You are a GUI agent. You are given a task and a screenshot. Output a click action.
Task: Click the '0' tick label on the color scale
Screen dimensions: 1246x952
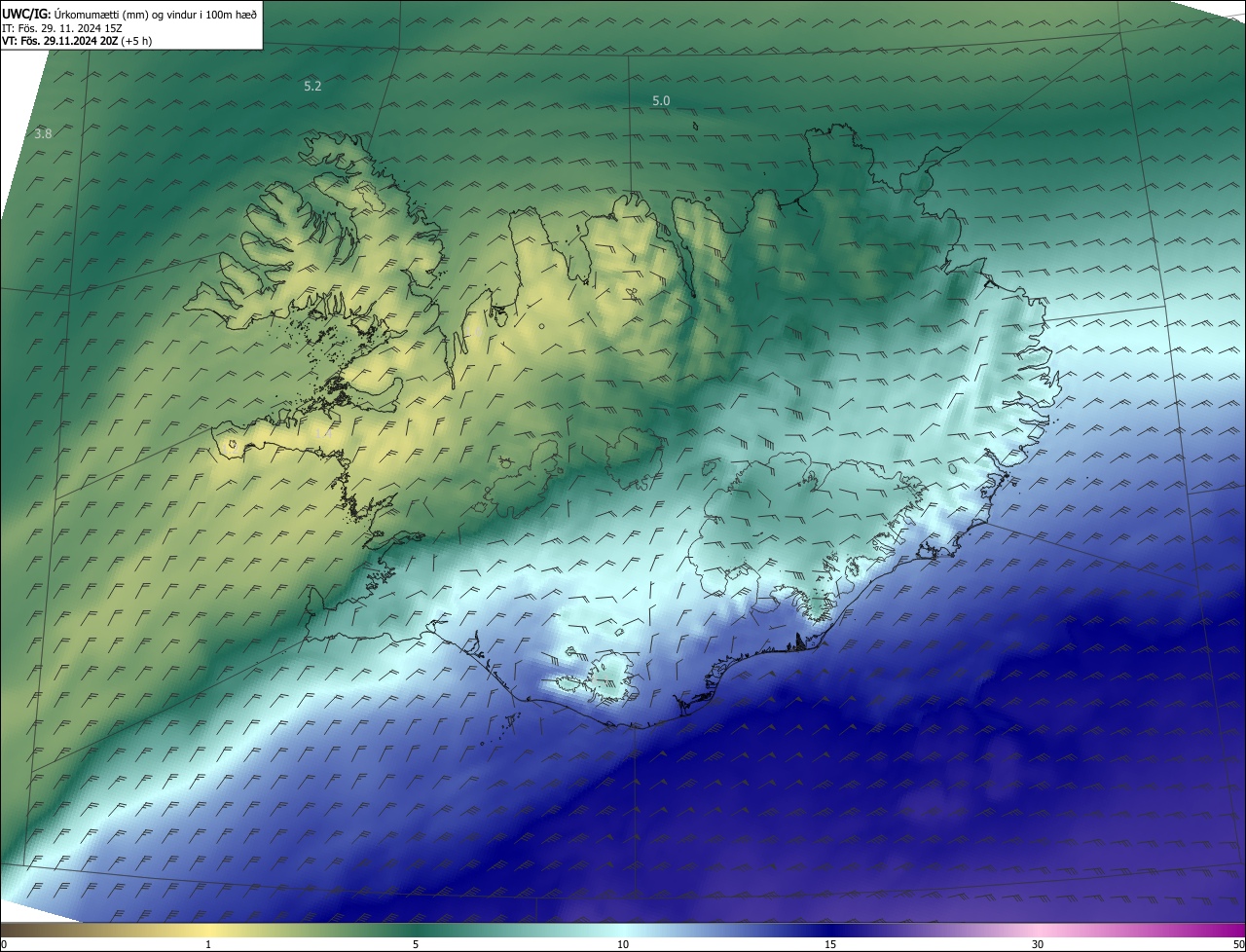click(x=4, y=944)
